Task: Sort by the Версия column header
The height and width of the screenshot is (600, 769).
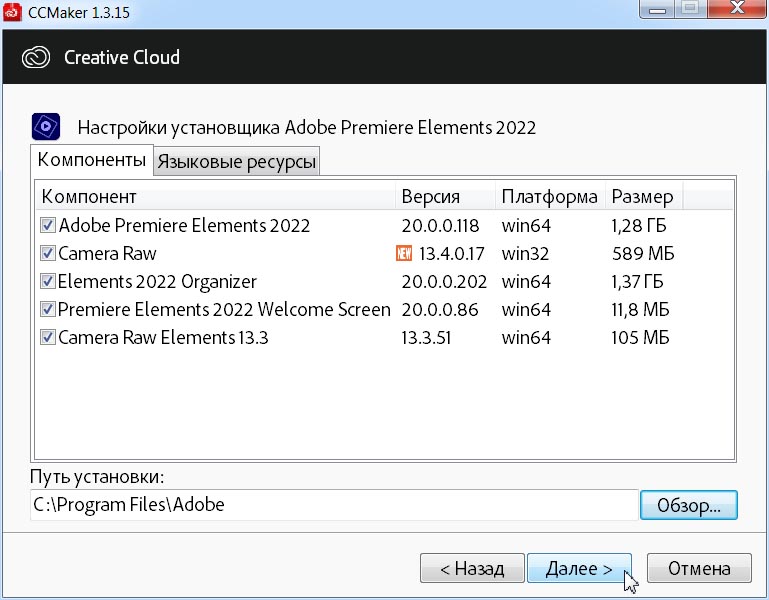Action: coord(445,197)
